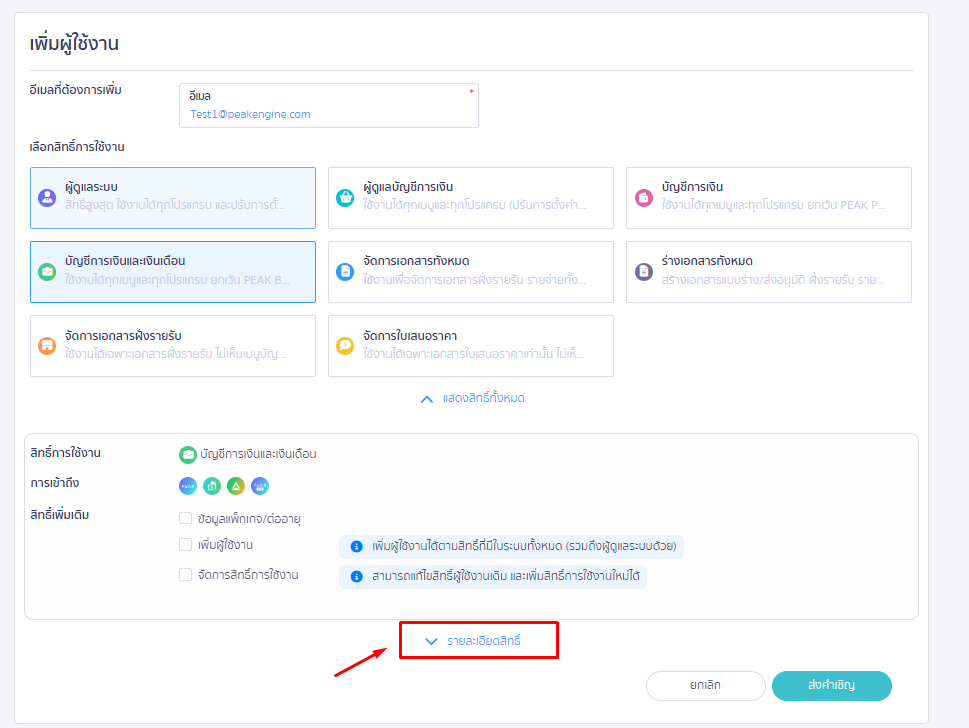Collapse the แสดงสิทธิ์ทั้งหมด roles list
Viewport: 969px width, 728px height.
click(x=473, y=398)
